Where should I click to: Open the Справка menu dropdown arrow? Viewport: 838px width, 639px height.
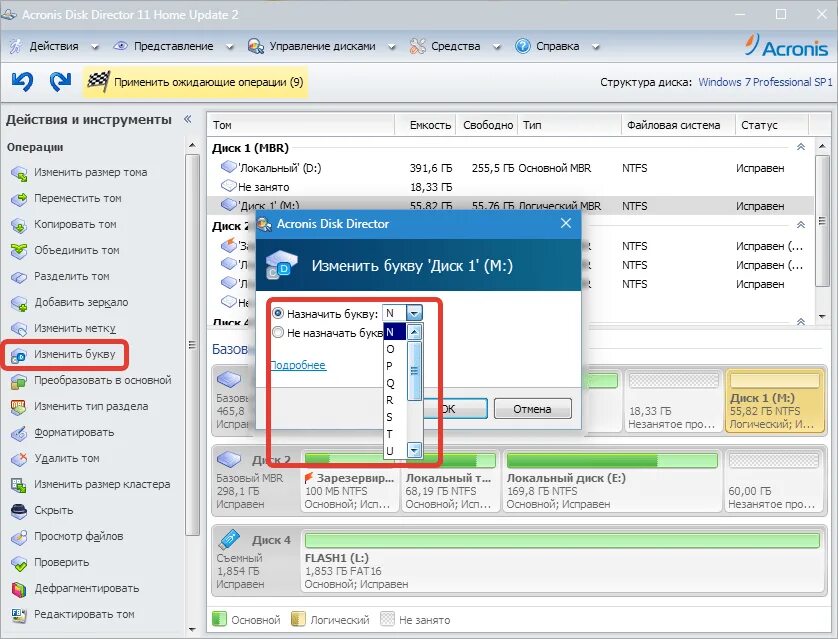pos(595,47)
